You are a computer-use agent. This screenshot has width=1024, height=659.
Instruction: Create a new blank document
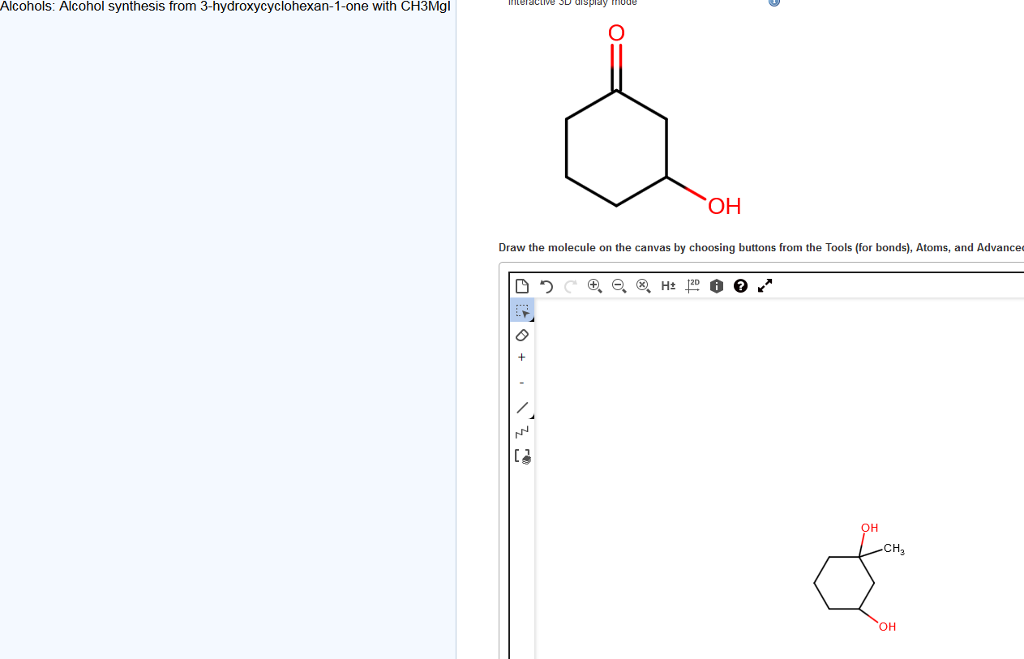tap(522, 286)
